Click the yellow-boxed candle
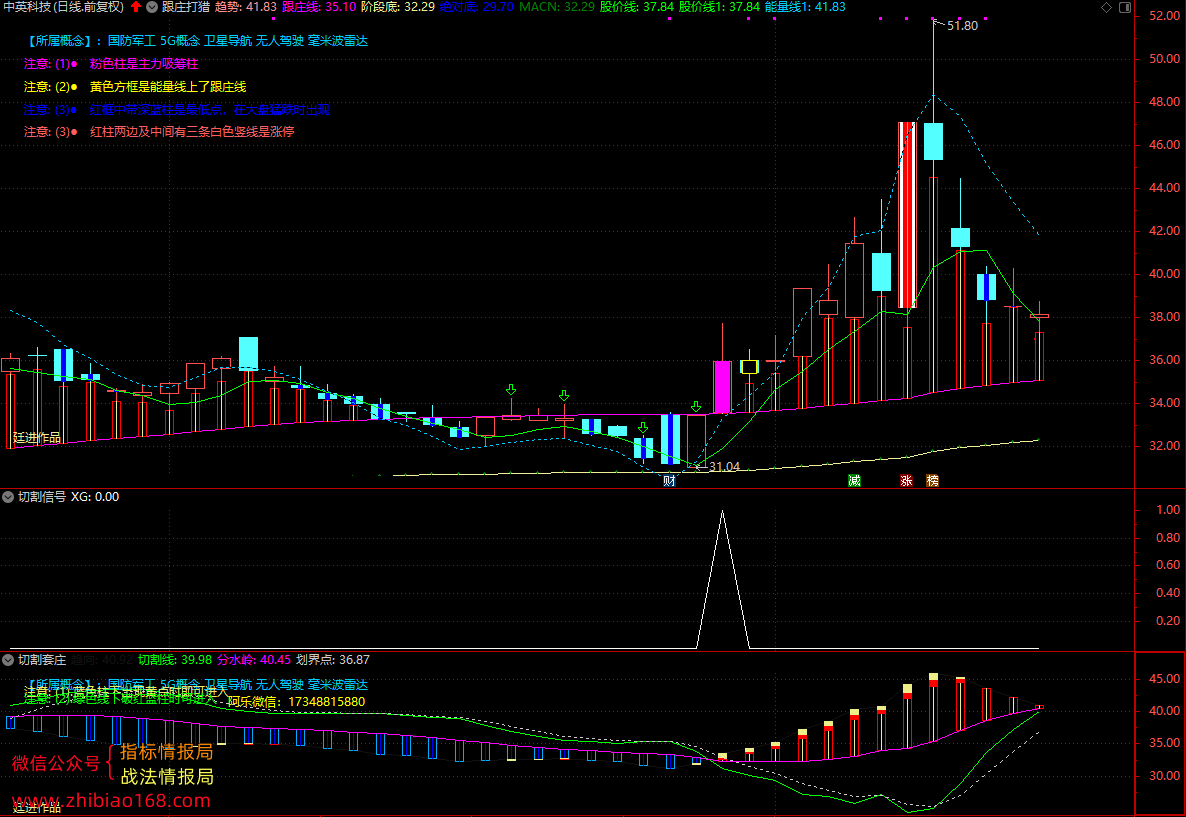Viewport: 1186px width, 817px height. pos(749,367)
